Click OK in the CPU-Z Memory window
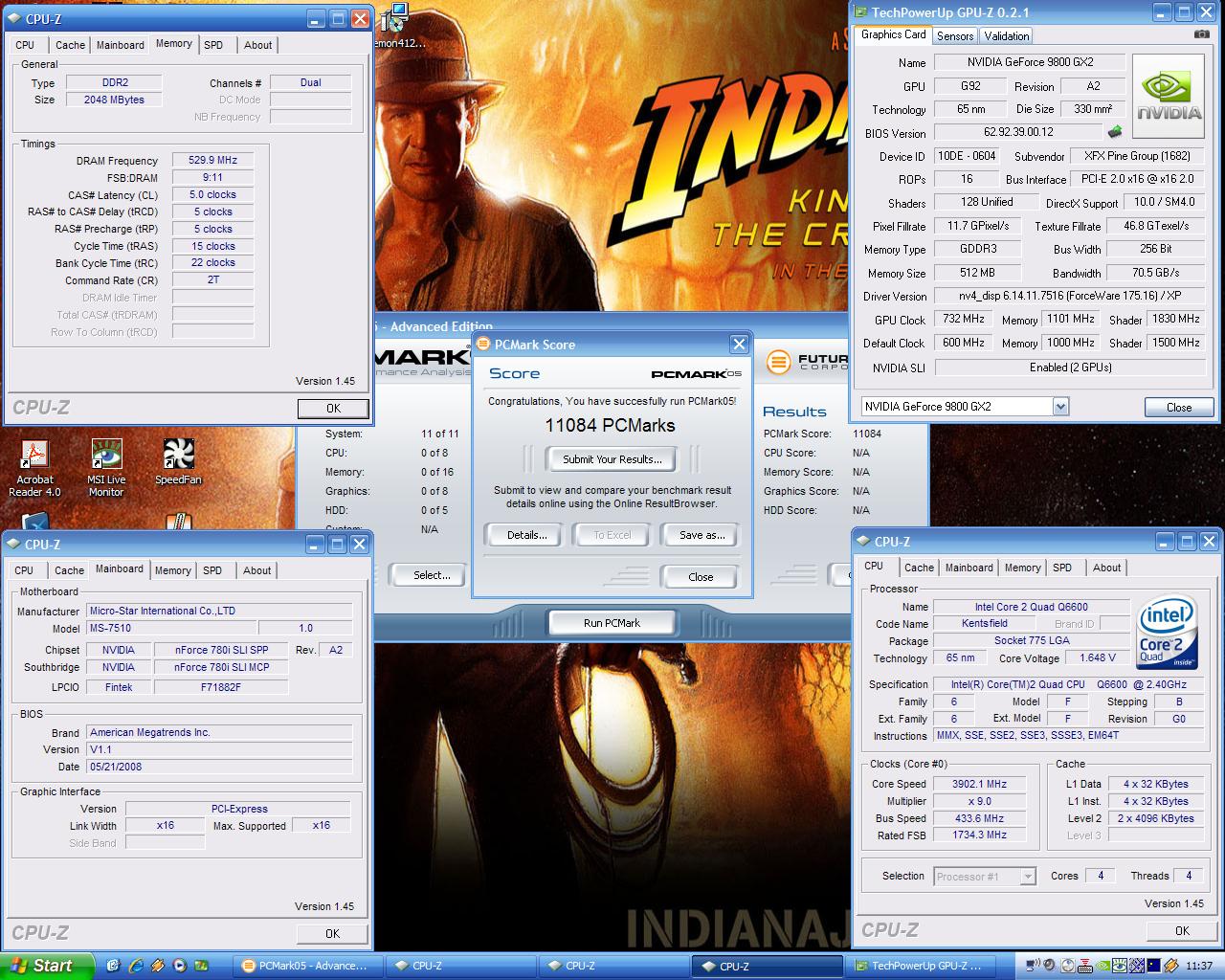Image resolution: width=1225 pixels, height=980 pixels. point(333,409)
